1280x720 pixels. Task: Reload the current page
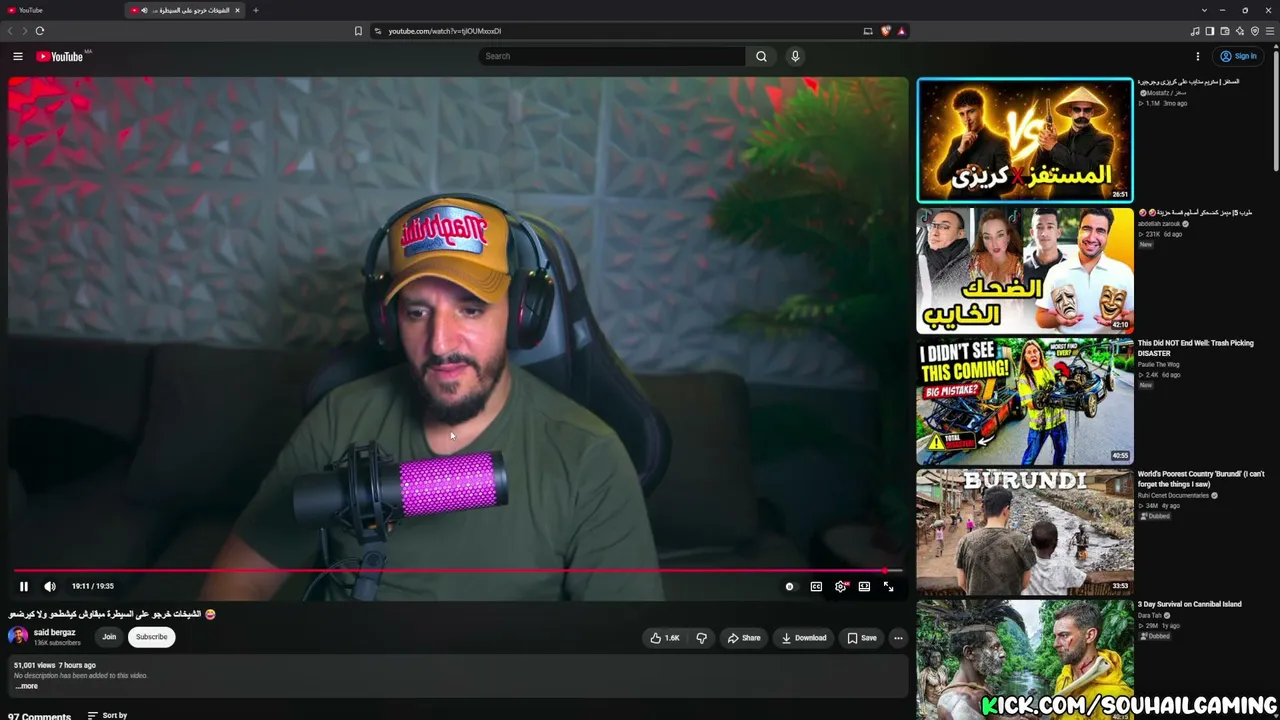click(x=40, y=31)
